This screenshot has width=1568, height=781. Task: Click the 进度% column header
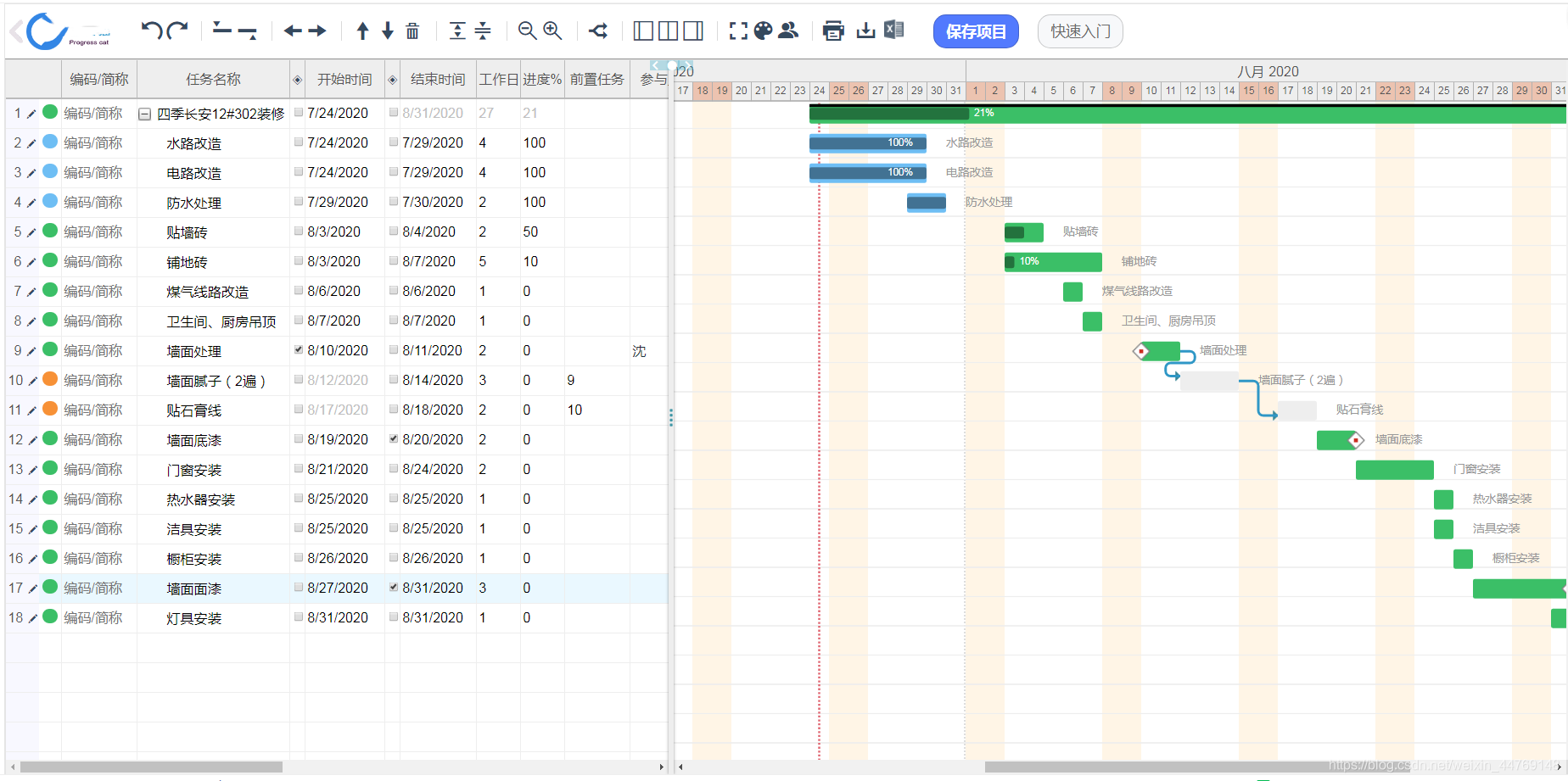[x=542, y=79]
